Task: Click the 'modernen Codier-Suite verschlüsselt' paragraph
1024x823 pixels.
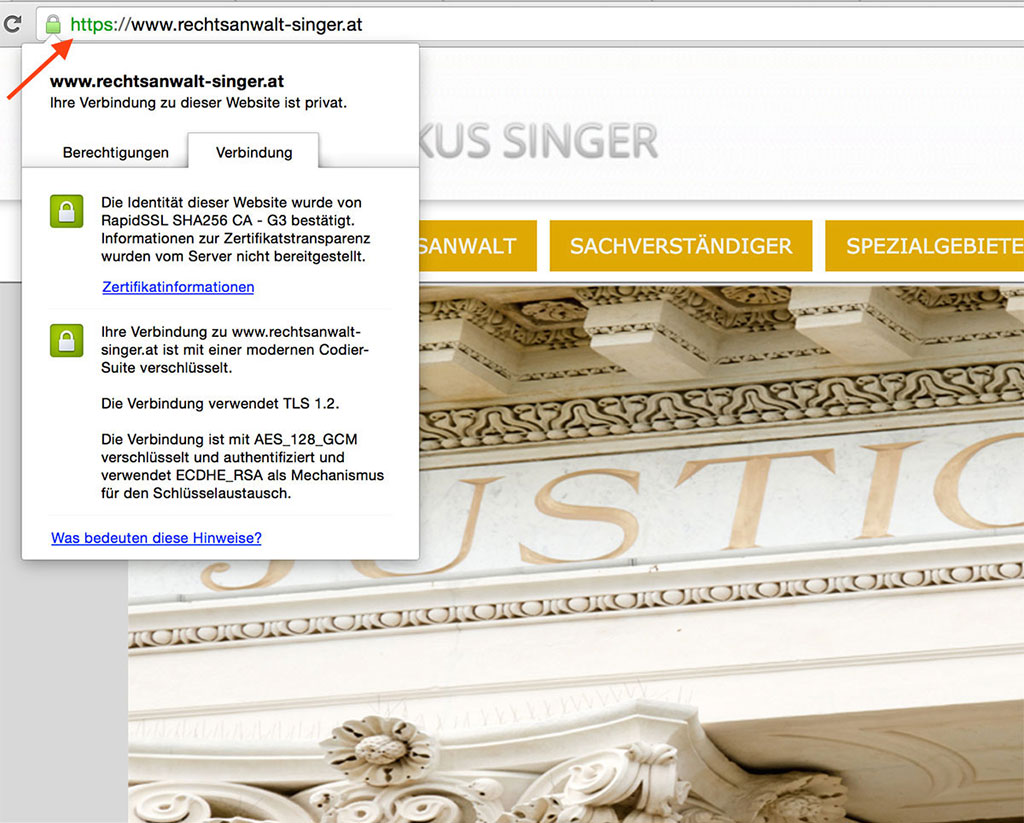Action: [235, 349]
